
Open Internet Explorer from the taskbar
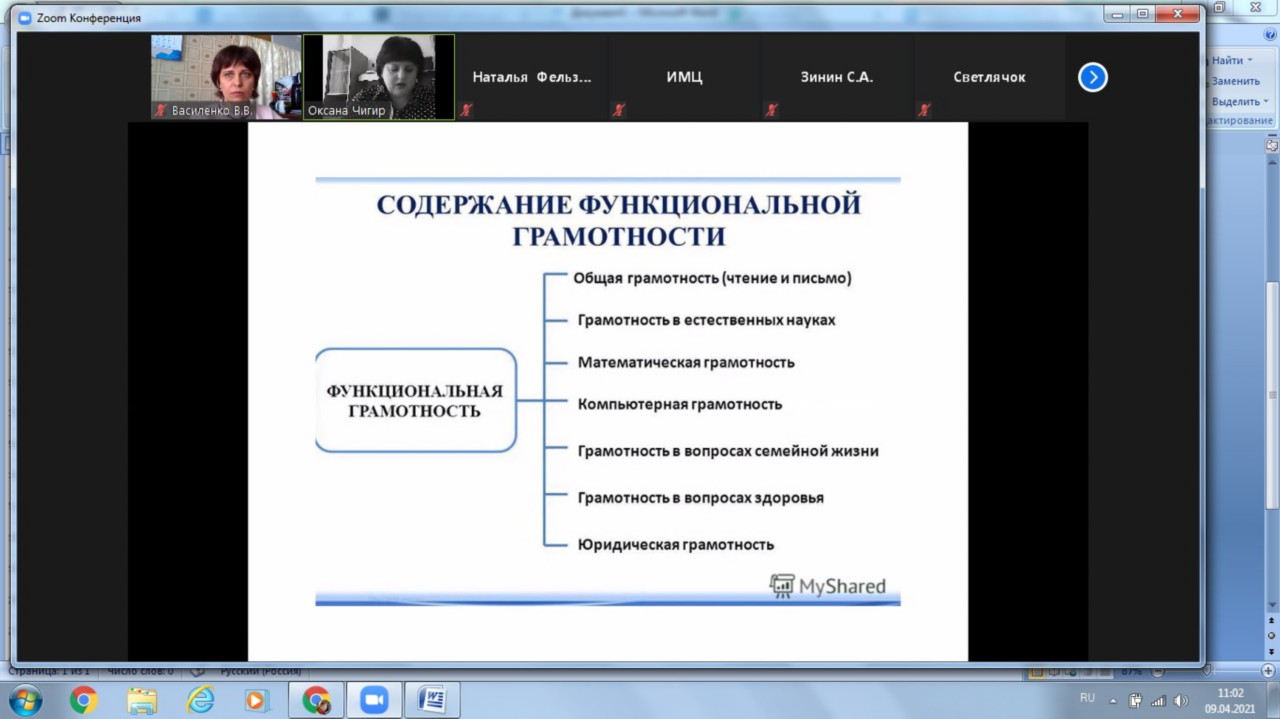(200, 700)
